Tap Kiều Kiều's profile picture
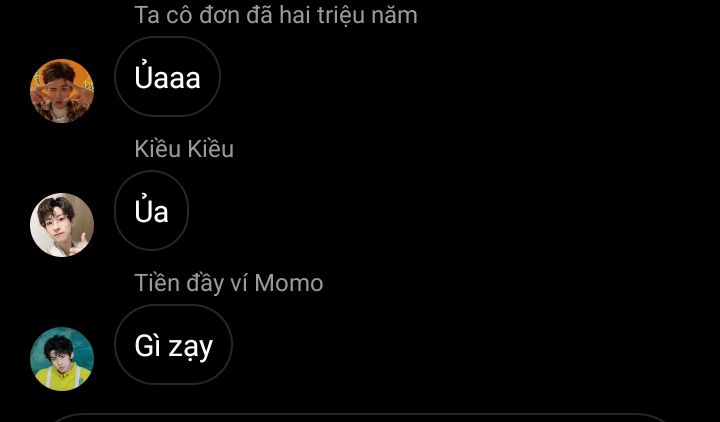 pyautogui.click(x=62, y=225)
